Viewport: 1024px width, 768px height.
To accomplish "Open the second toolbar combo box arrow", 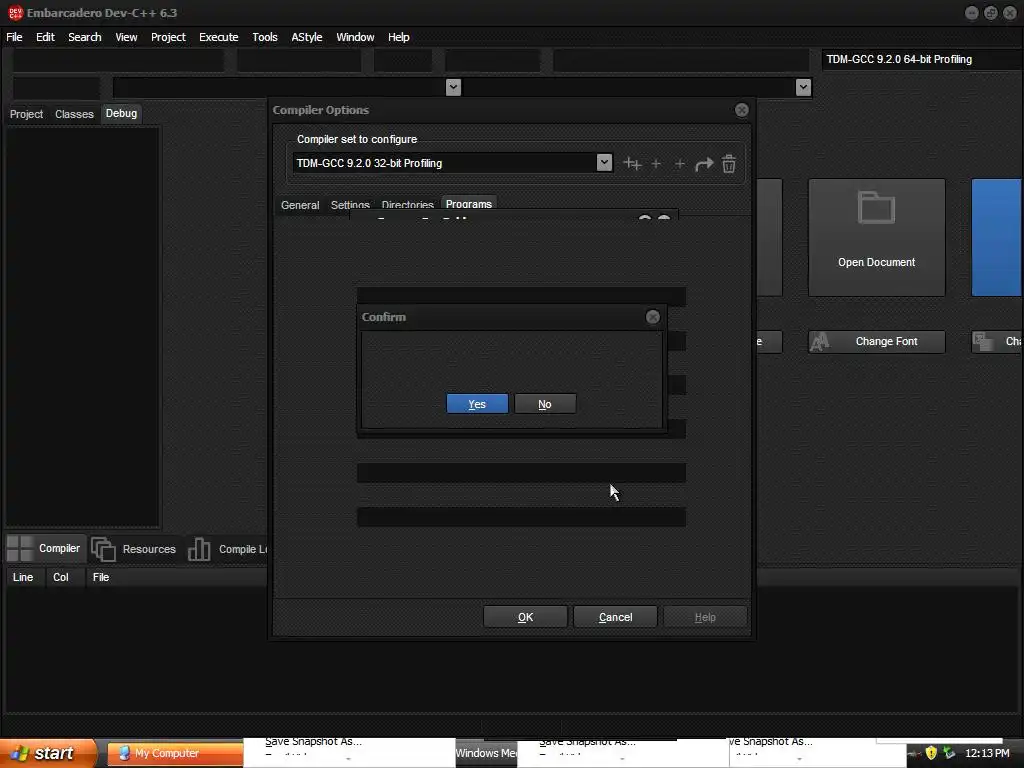I will pos(803,87).
